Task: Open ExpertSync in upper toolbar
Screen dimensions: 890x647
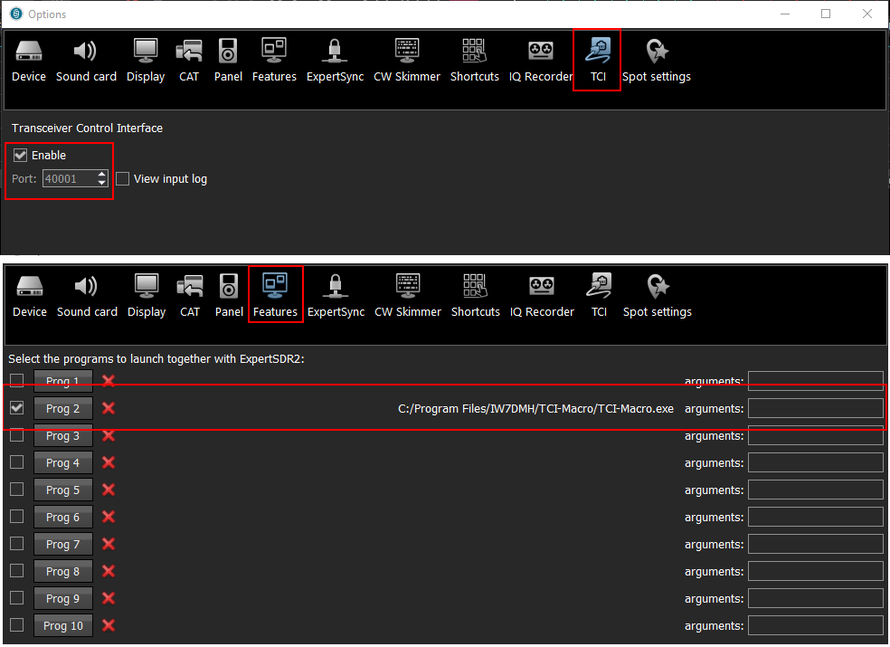Action: tap(335, 61)
